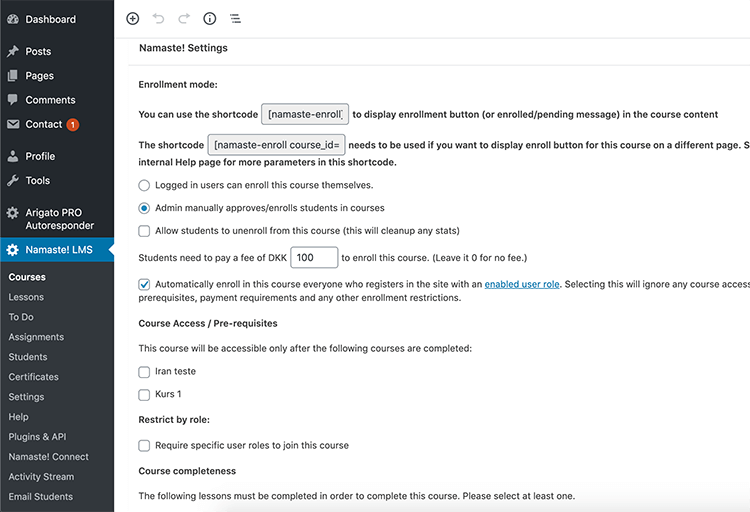Select Admin manually approves/enrolls radio
750x512 pixels.
point(144,208)
